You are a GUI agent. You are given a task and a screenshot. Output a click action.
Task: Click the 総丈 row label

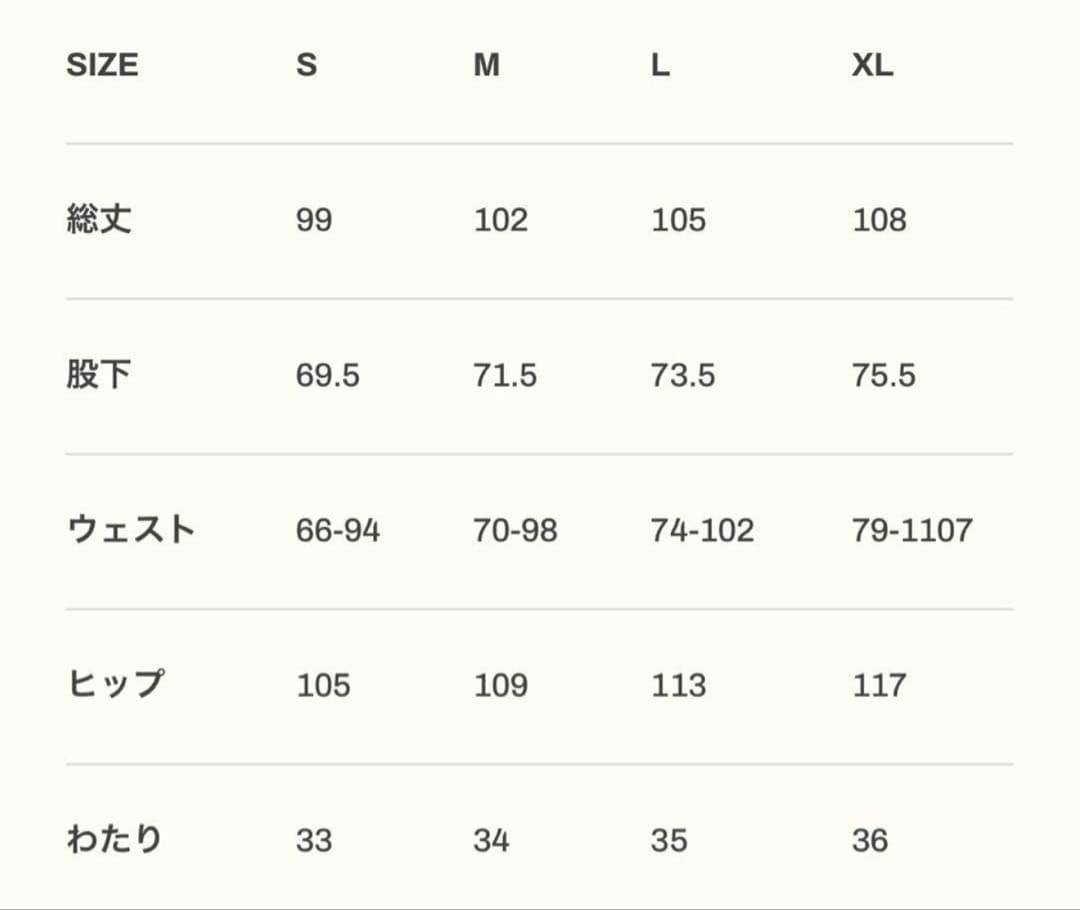(99, 220)
